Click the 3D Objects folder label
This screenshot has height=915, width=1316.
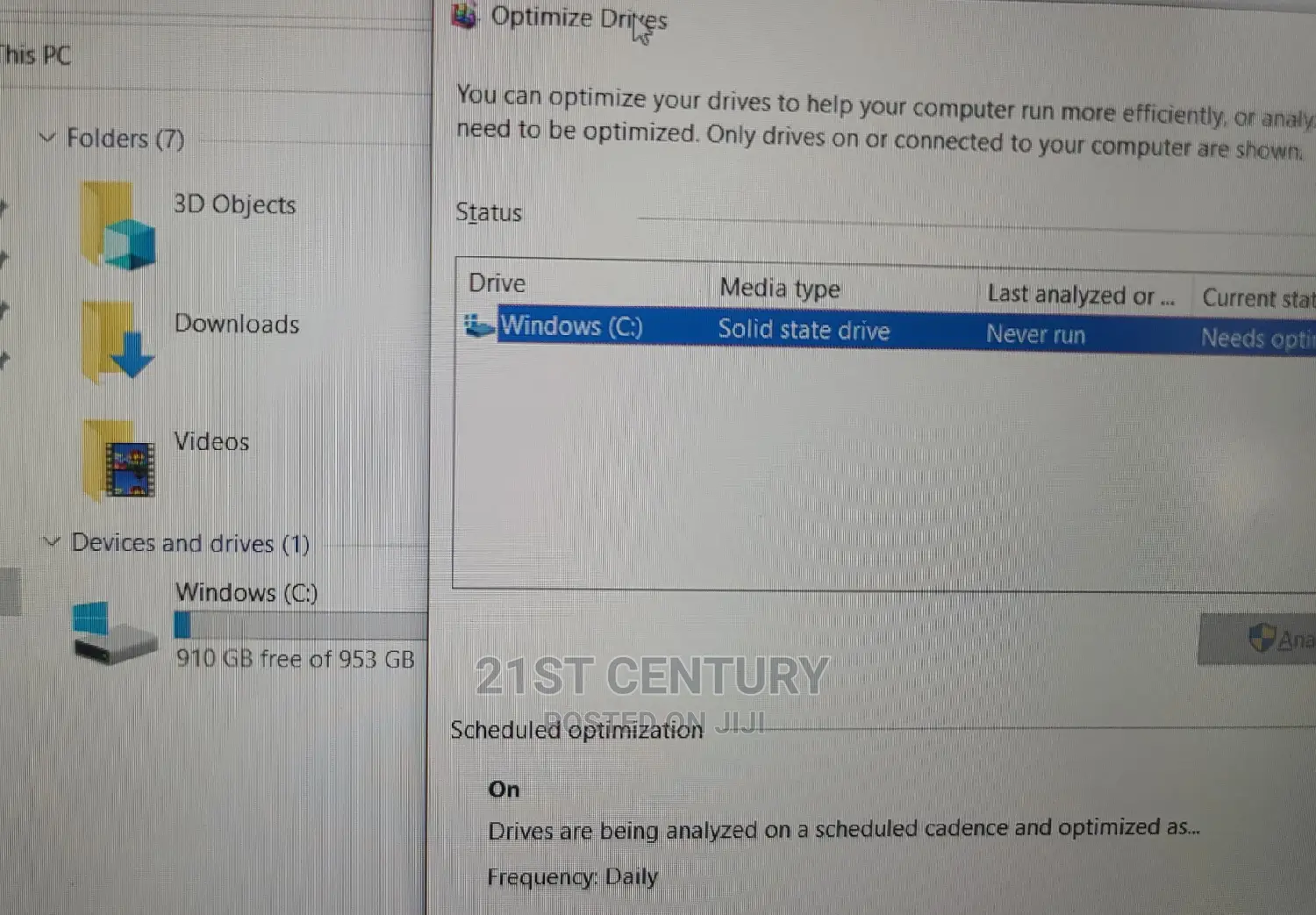pyautogui.click(x=234, y=204)
